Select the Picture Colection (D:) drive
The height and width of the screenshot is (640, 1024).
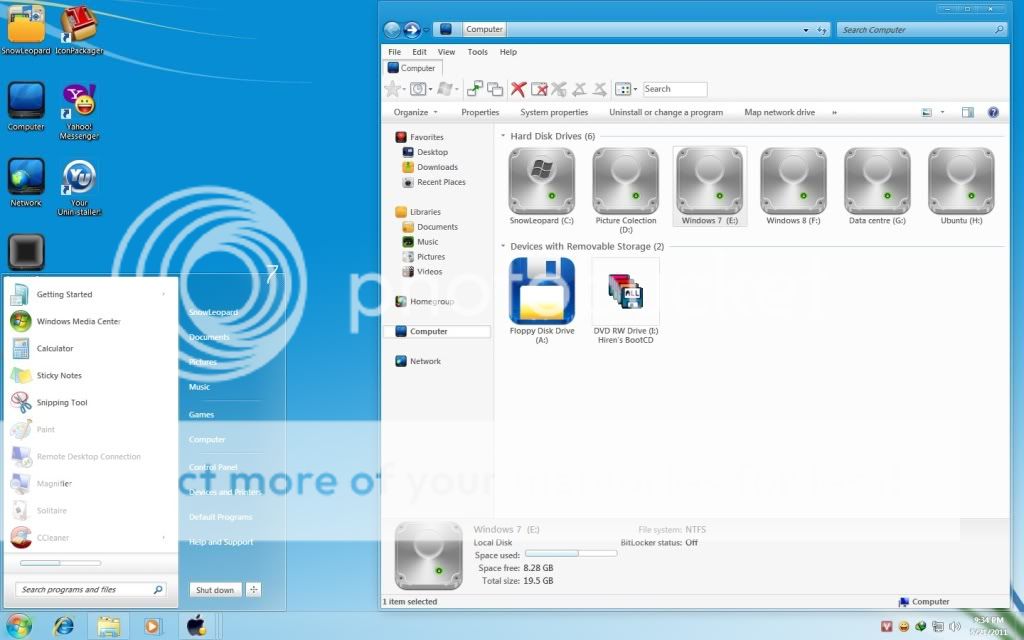(x=626, y=181)
